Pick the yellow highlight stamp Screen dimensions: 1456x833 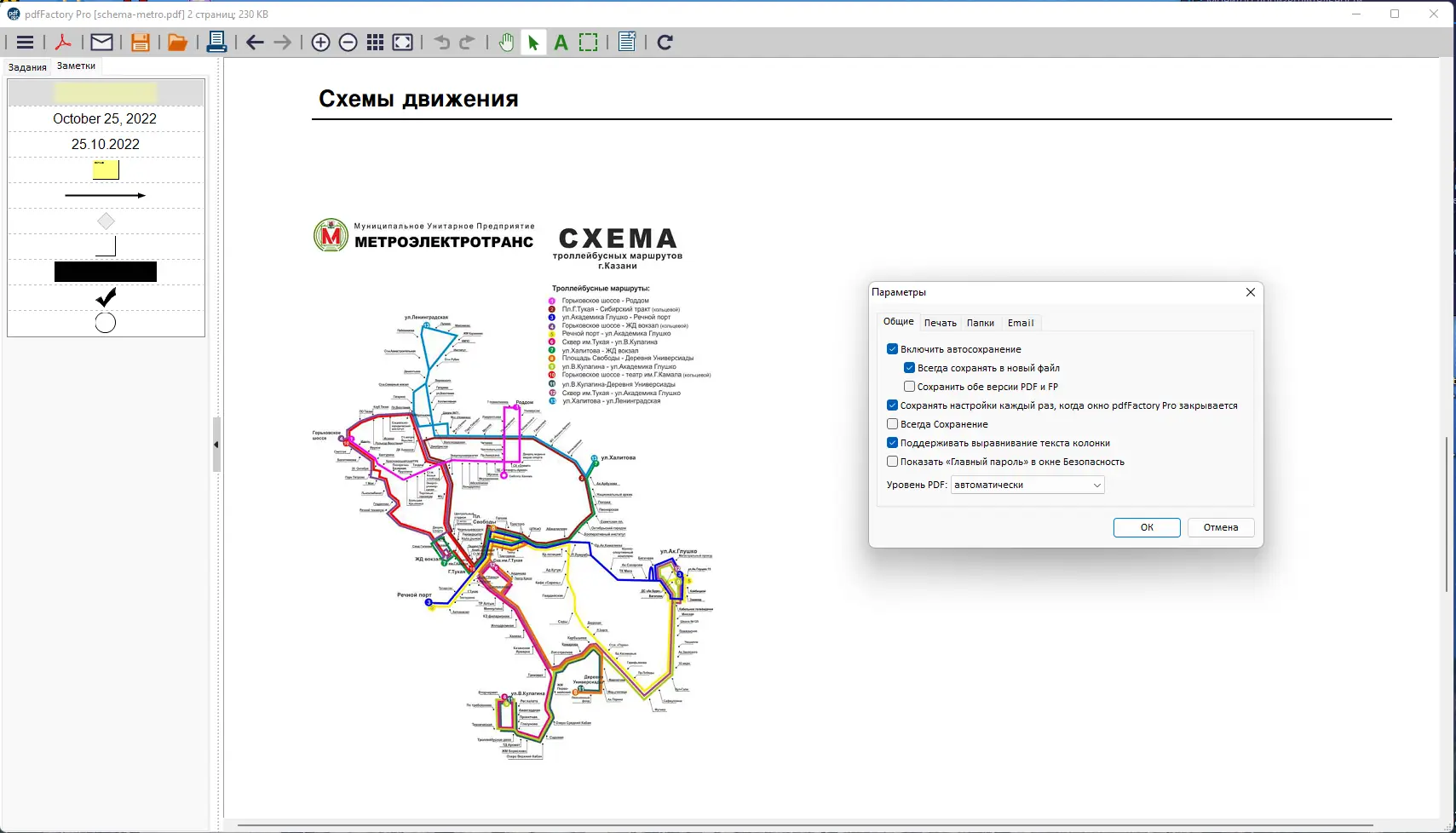106,92
